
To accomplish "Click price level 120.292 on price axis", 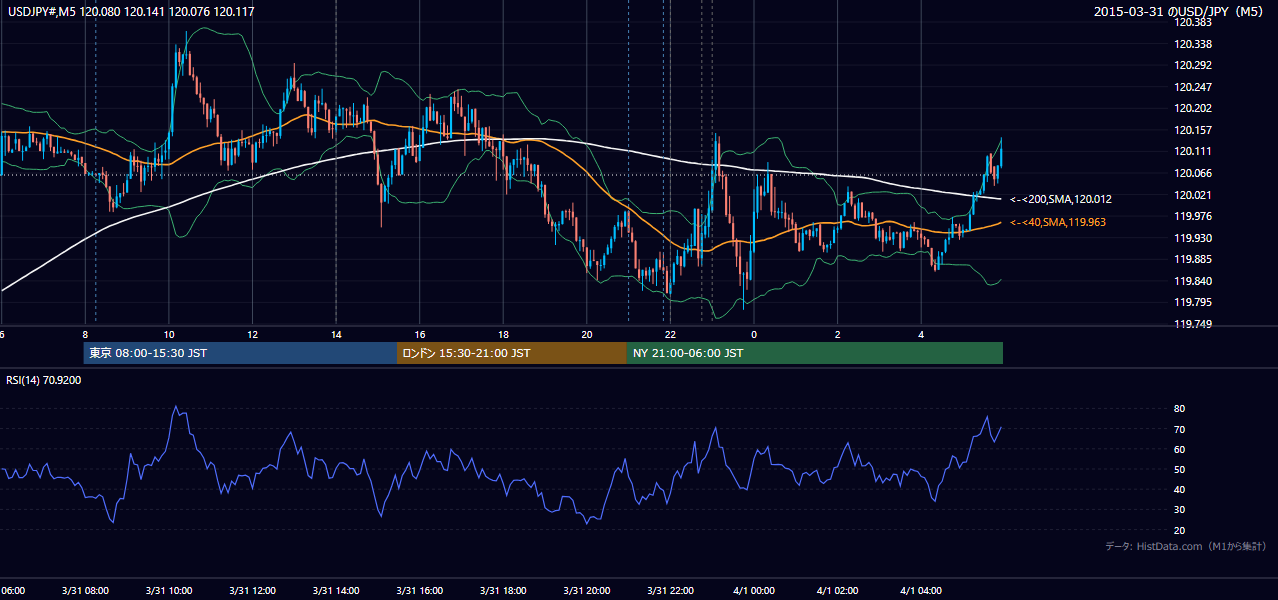I will [1192, 66].
